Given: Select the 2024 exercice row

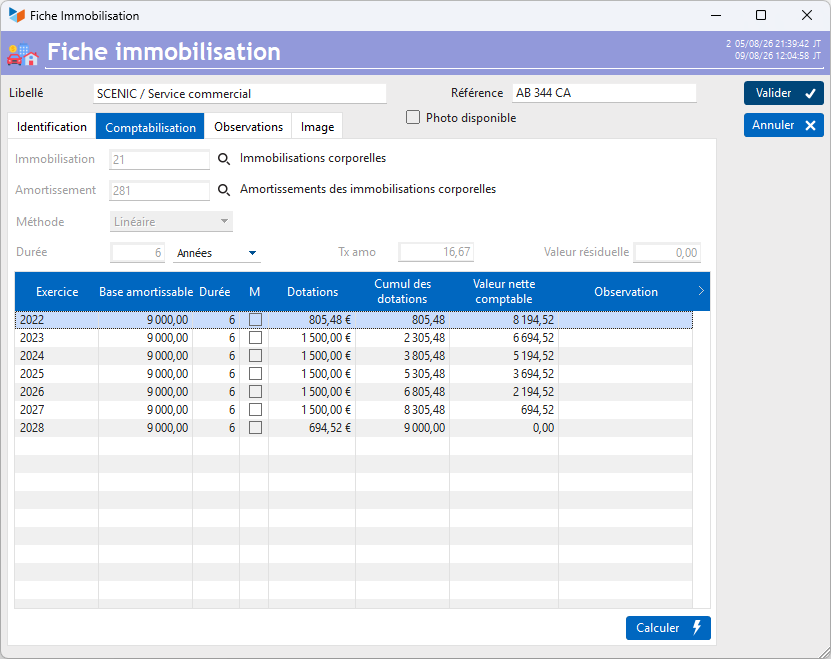Looking at the screenshot, I should [x=353, y=356].
